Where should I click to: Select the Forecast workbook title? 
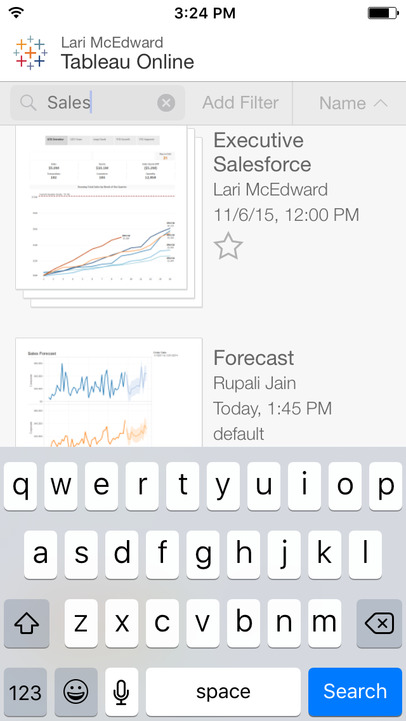tap(254, 358)
